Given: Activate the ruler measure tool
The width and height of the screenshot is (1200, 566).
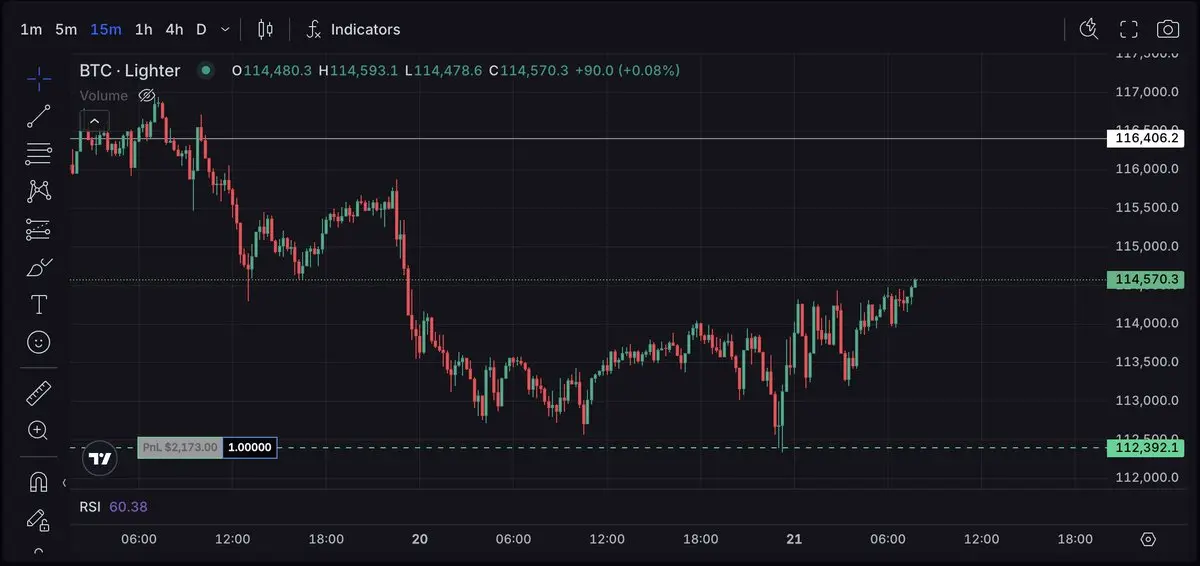Looking at the screenshot, I should [x=39, y=393].
